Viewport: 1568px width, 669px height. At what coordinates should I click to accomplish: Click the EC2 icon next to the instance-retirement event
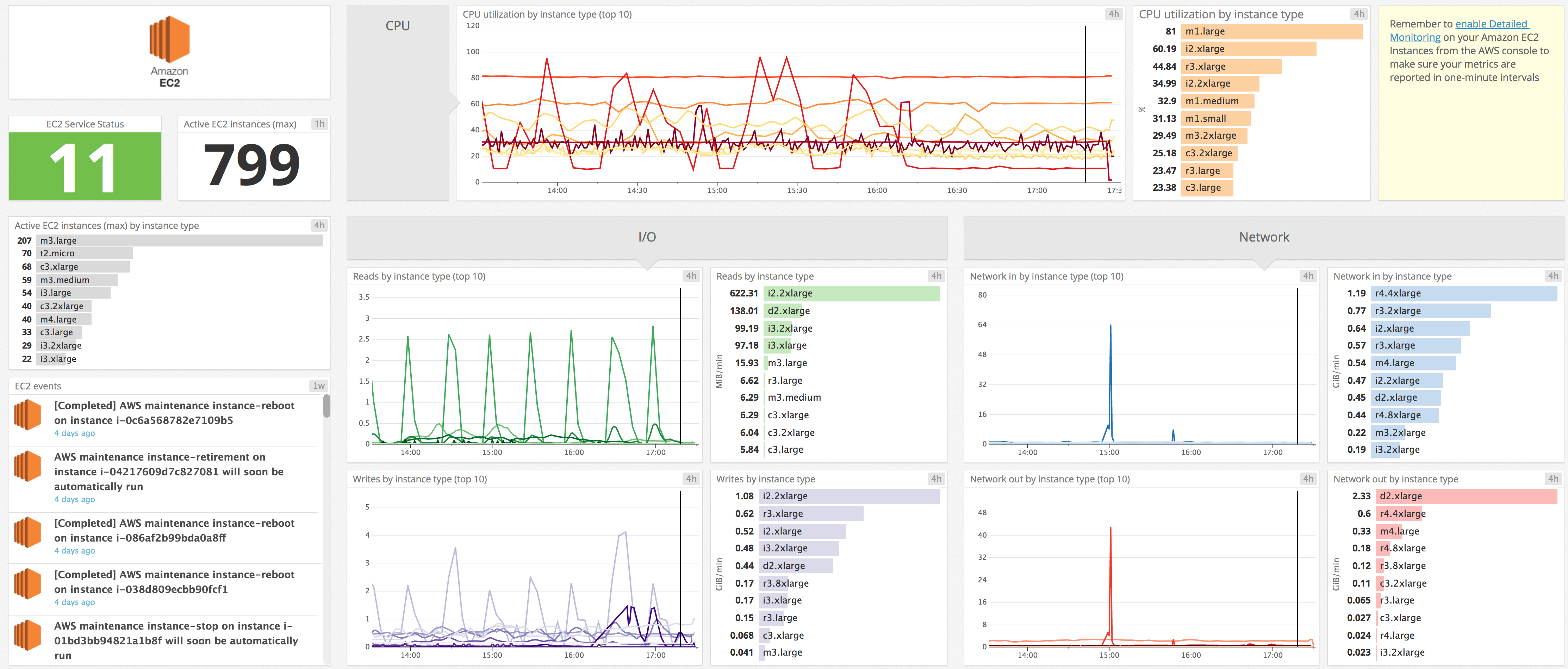27,466
